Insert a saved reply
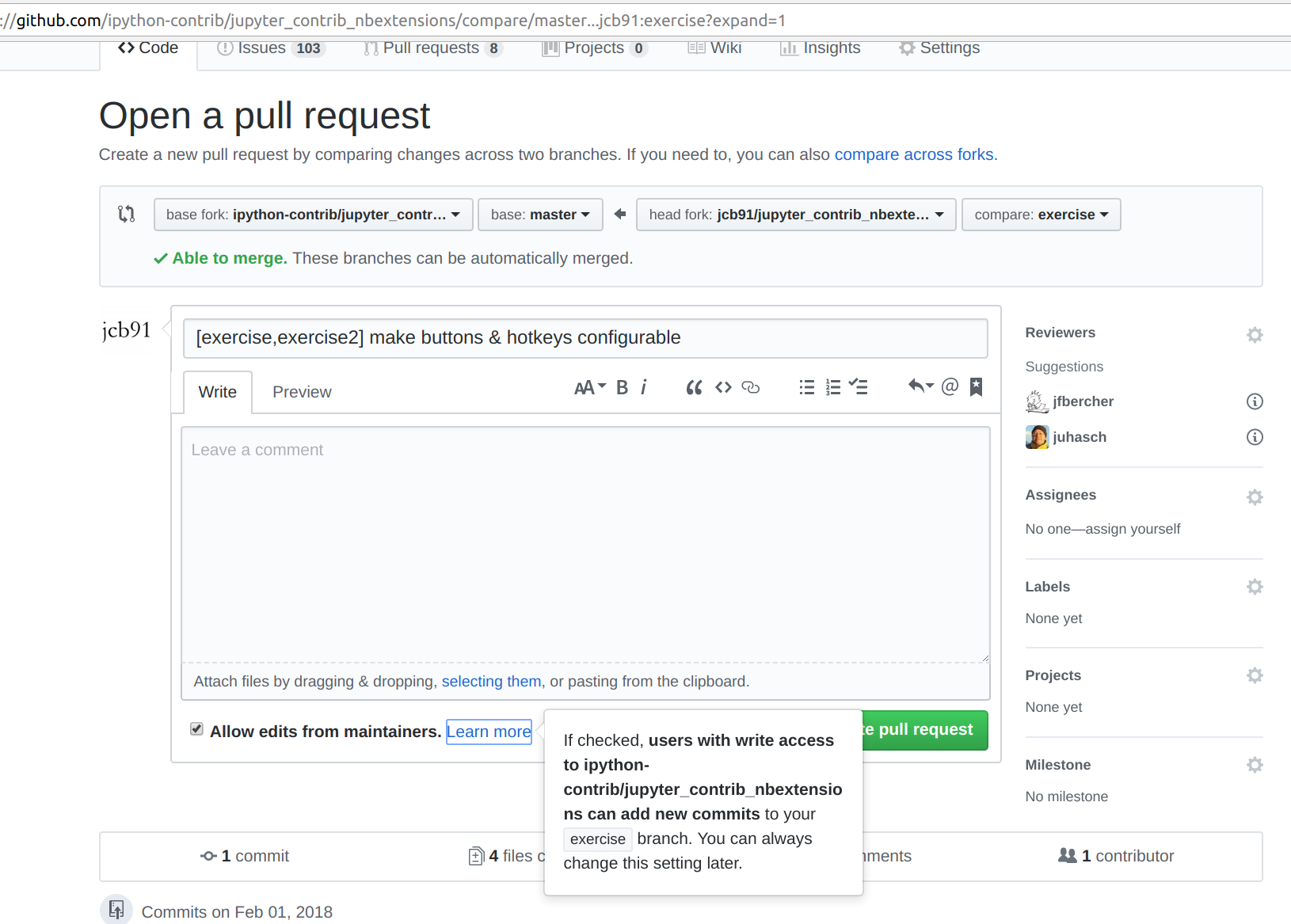This screenshot has width=1291, height=924. (920, 386)
